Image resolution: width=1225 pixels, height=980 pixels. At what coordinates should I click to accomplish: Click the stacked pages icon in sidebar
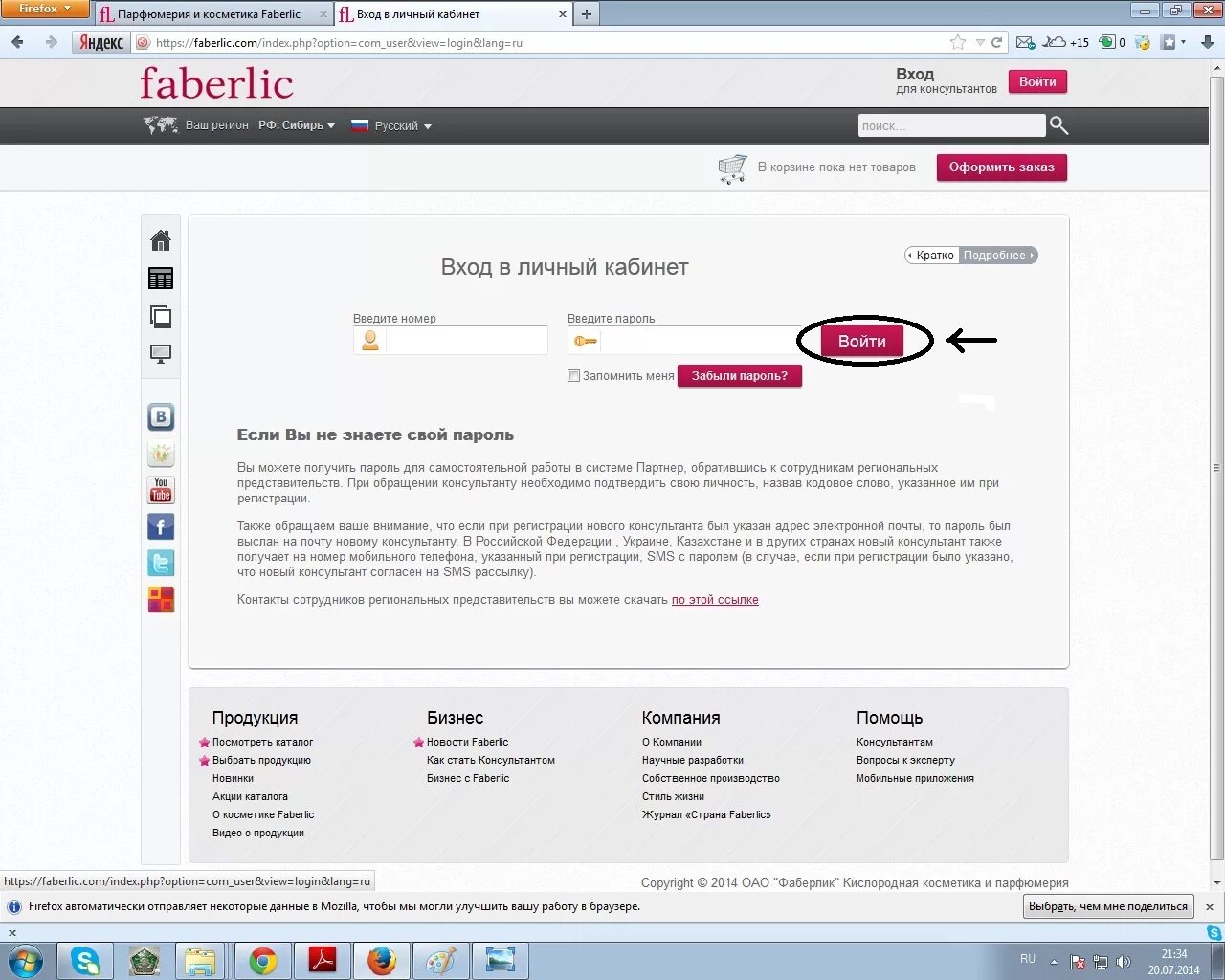(x=161, y=317)
